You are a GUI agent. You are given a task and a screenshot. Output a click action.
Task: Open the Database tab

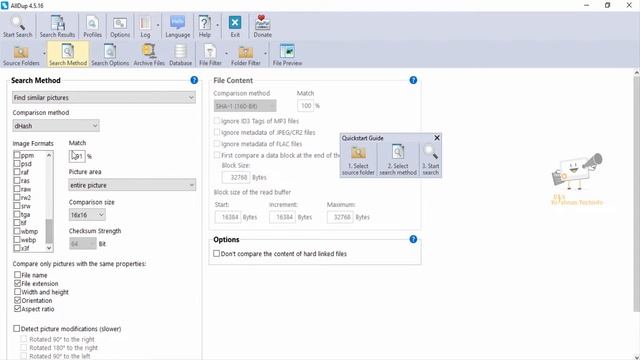pos(180,55)
